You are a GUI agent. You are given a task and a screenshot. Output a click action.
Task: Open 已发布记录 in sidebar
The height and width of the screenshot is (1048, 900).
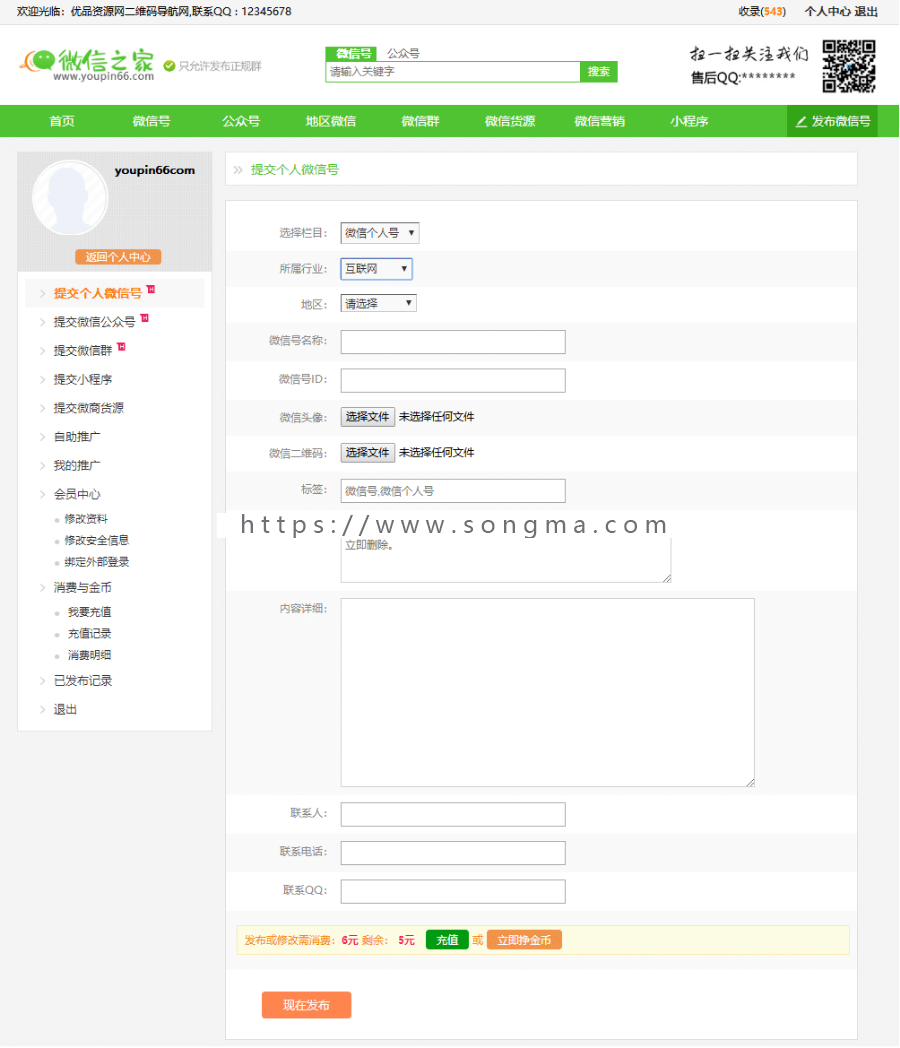(83, 681)
